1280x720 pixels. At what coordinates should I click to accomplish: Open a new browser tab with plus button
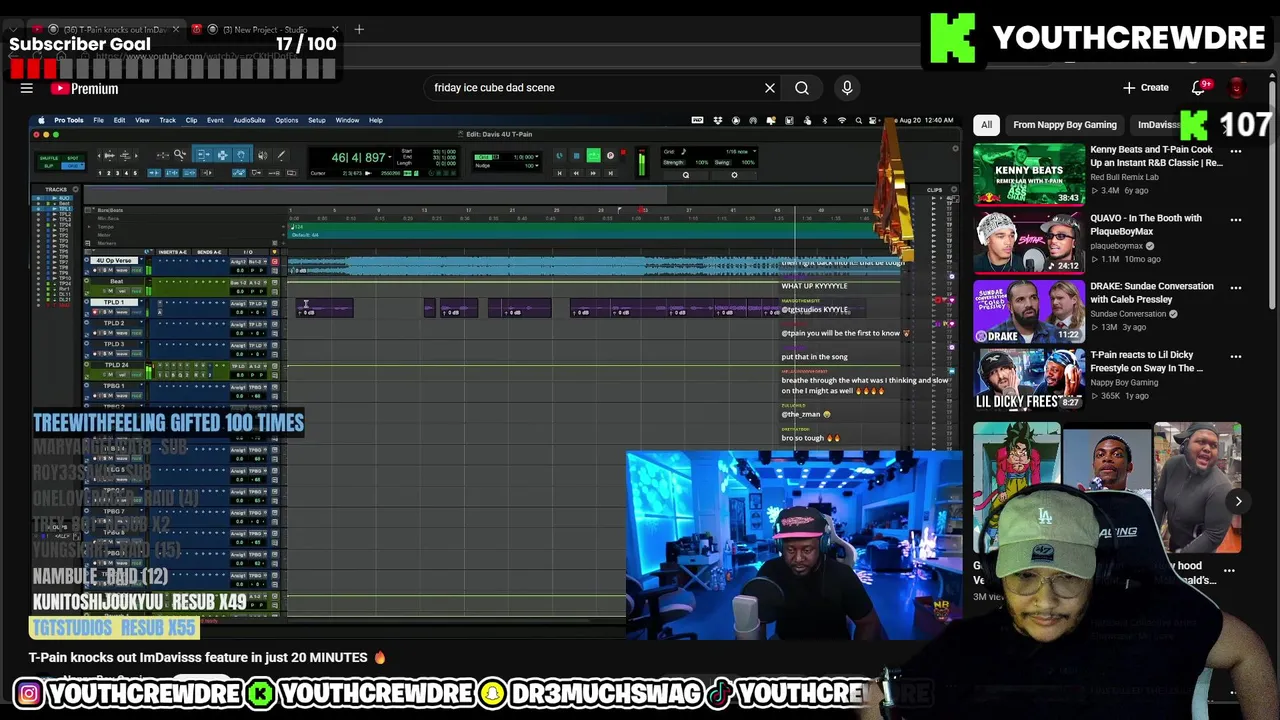pos(359,30)
